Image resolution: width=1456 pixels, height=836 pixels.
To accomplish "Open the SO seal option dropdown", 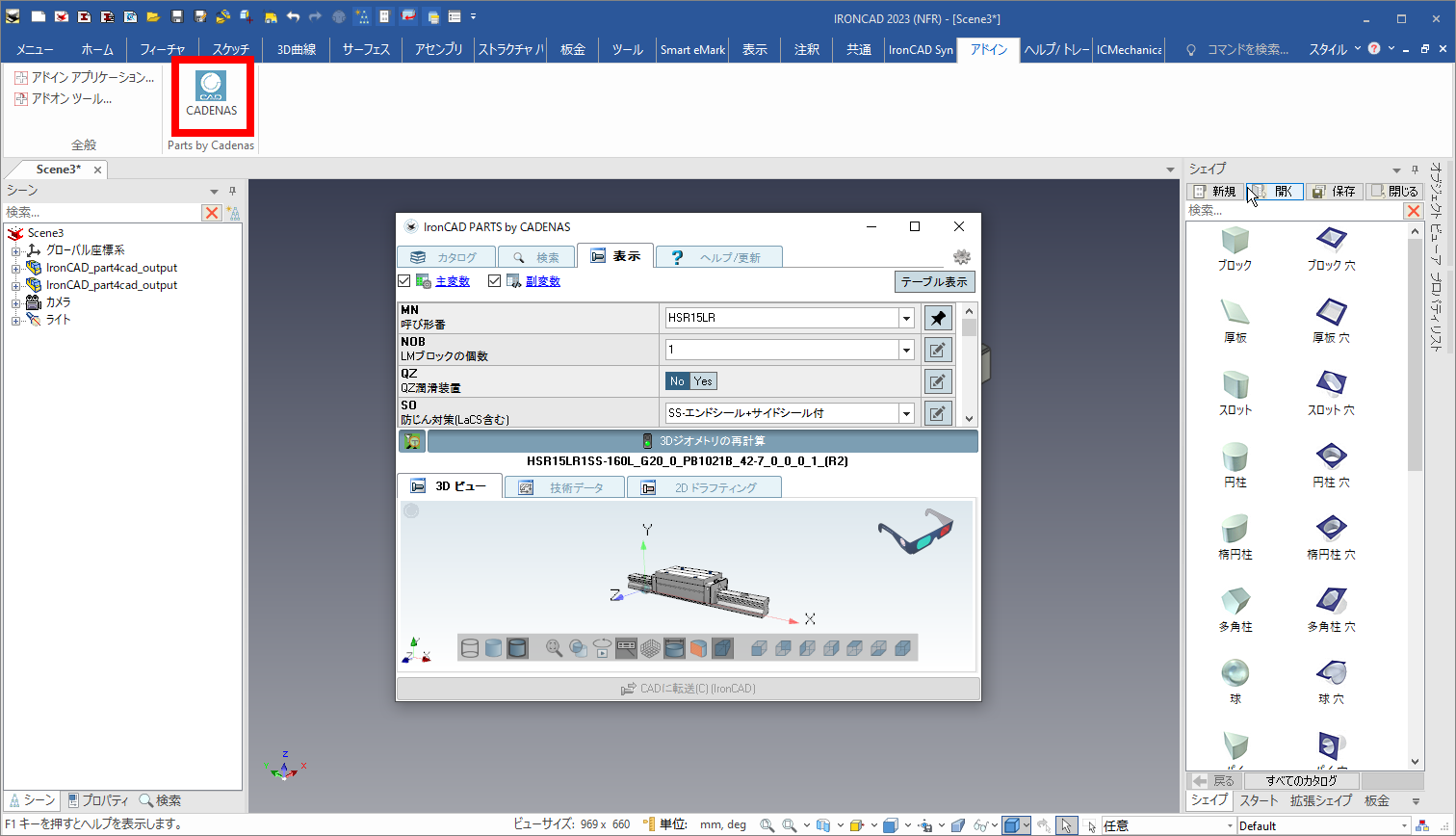I will (906, 413).
